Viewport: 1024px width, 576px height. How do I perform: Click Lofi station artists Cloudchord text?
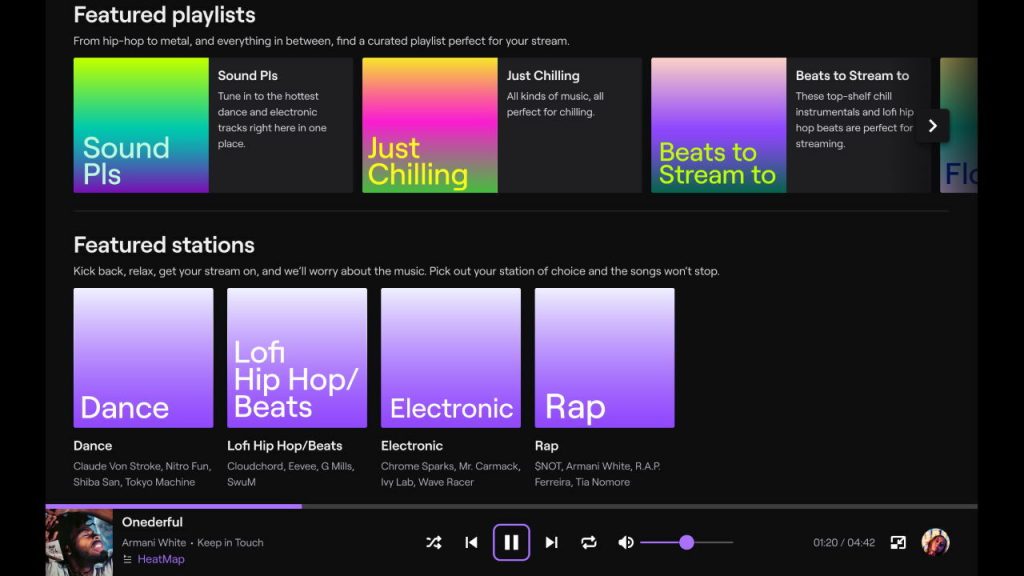coord(291,473)
